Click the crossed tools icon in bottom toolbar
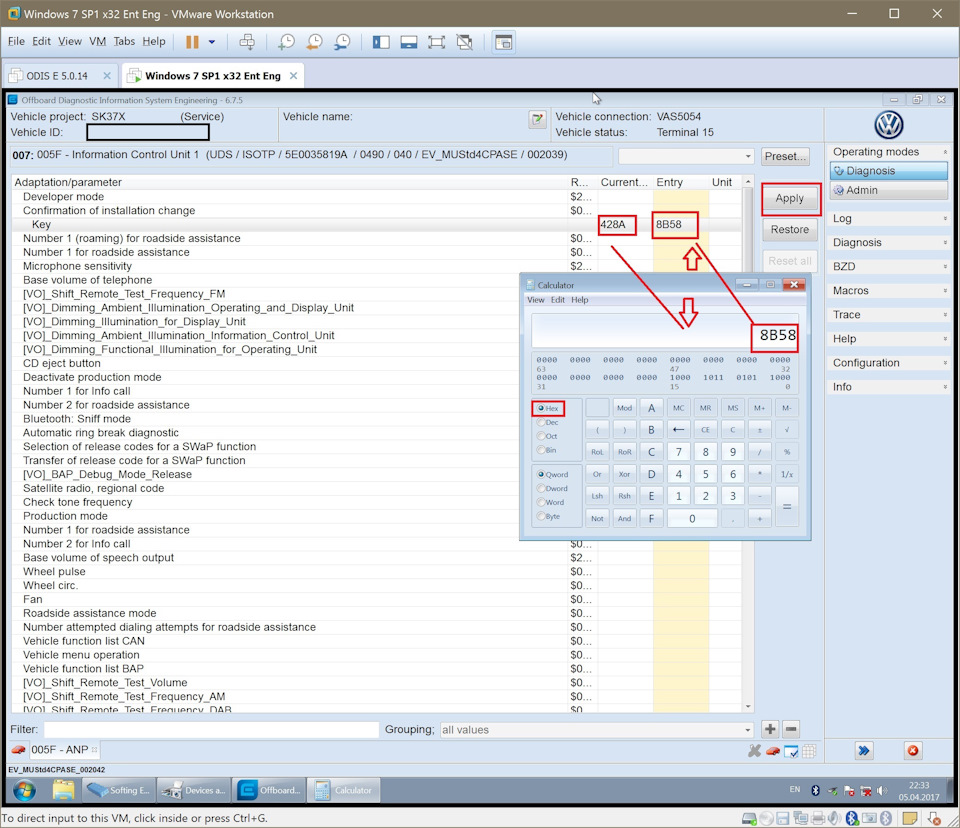960x828 pixels. click(x=755, y=751)
